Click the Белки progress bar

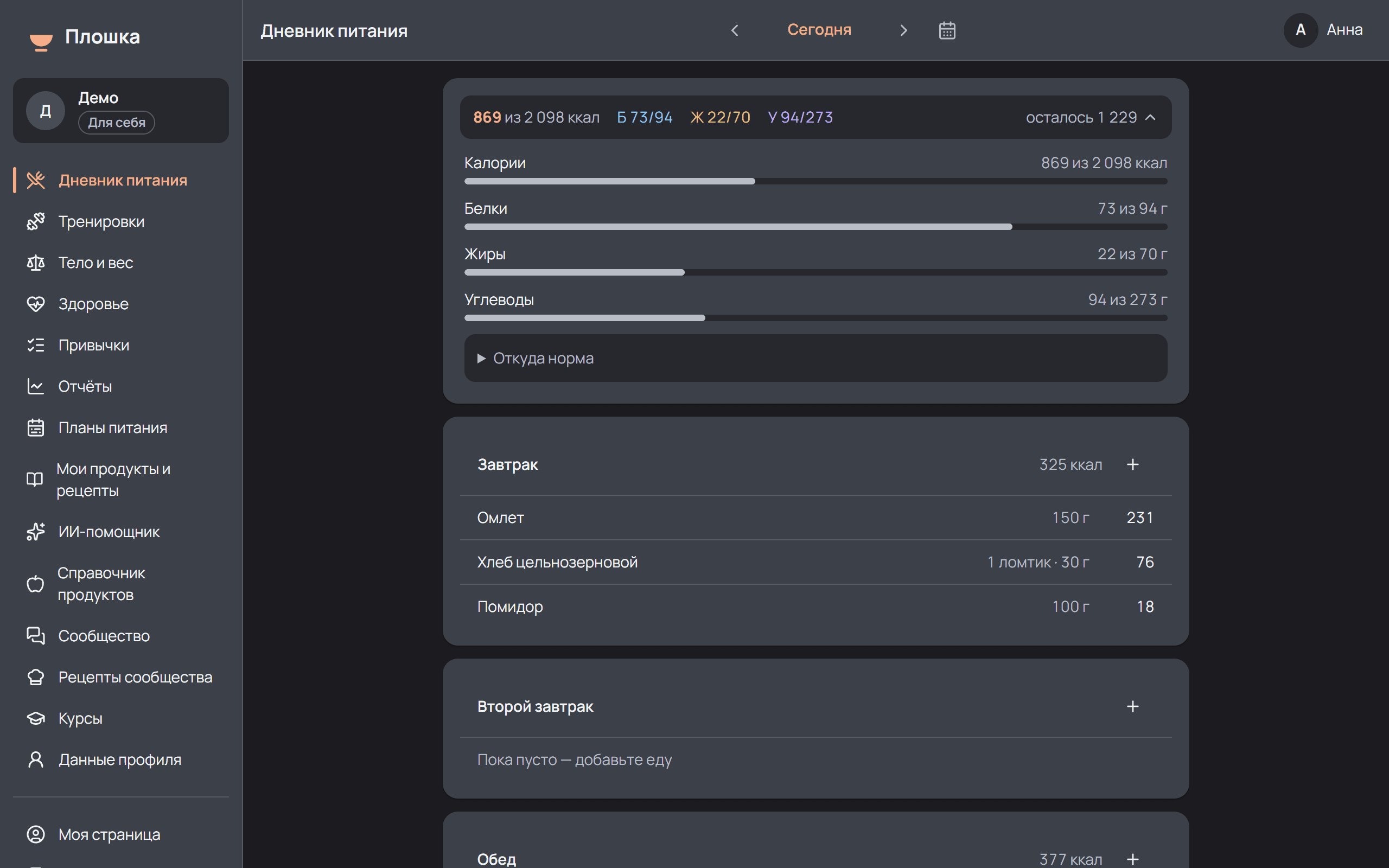(815, 227)
